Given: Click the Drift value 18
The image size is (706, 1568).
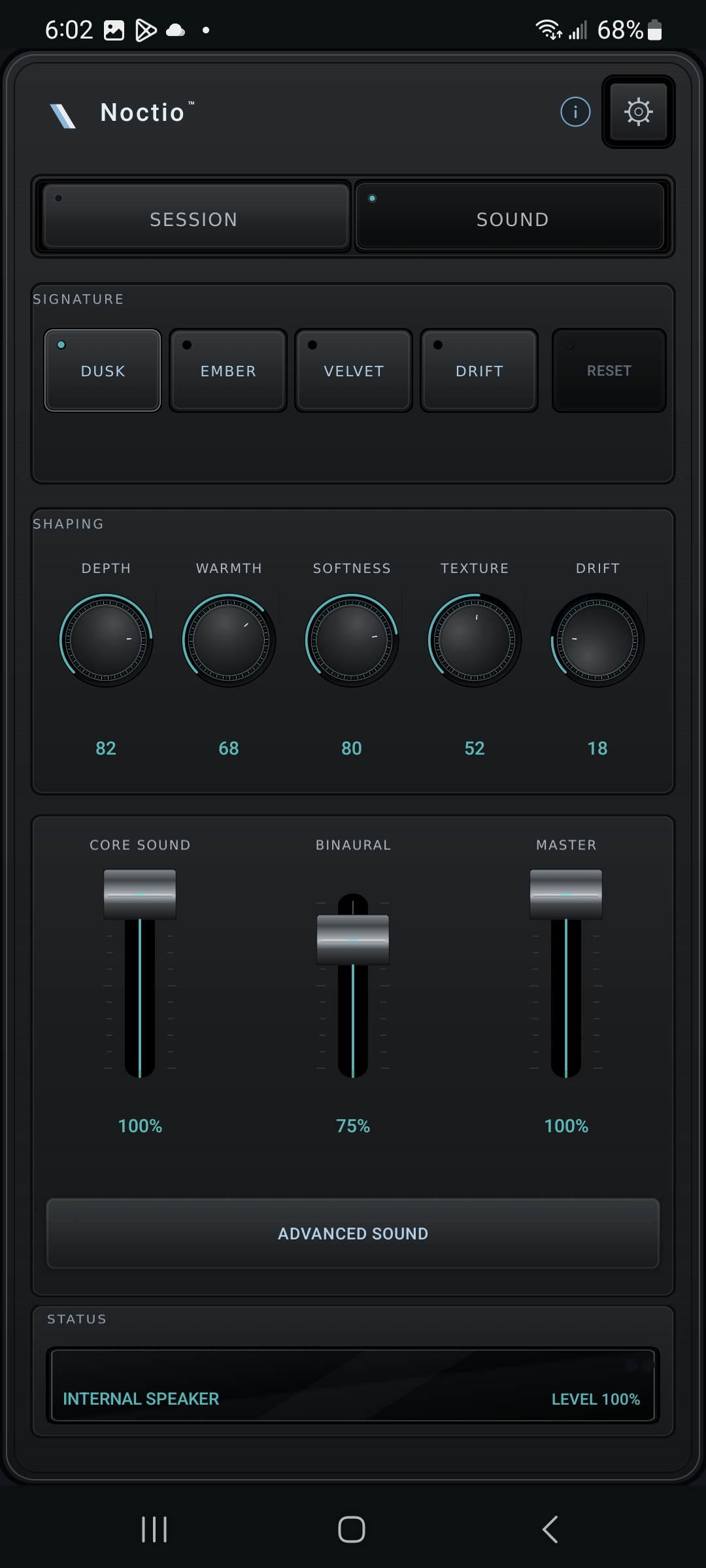Looking at the screenshot, I should coord(597,748).
